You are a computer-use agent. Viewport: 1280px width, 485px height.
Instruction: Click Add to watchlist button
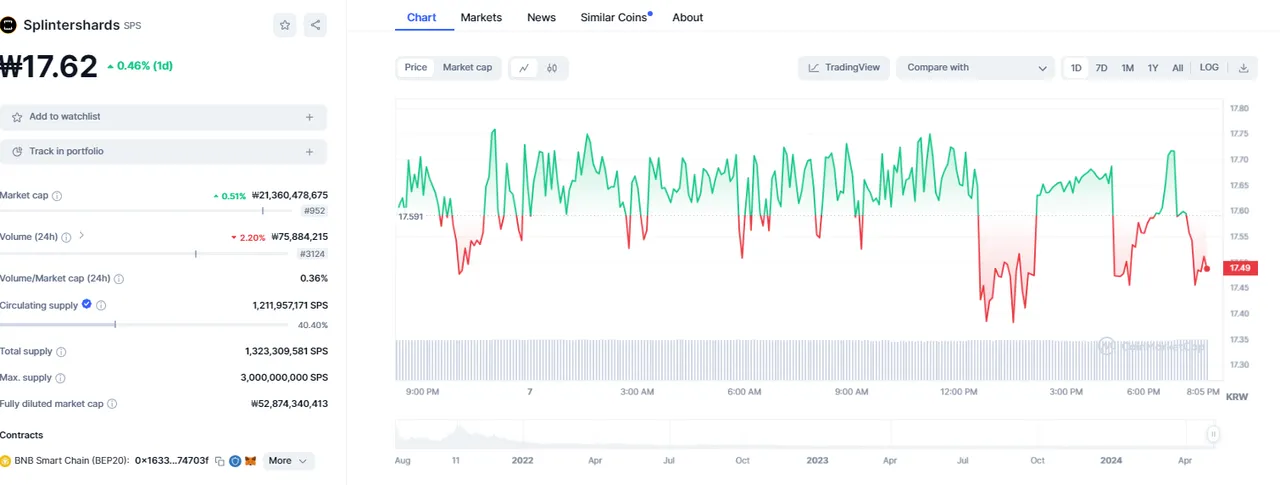coord(163,117)
